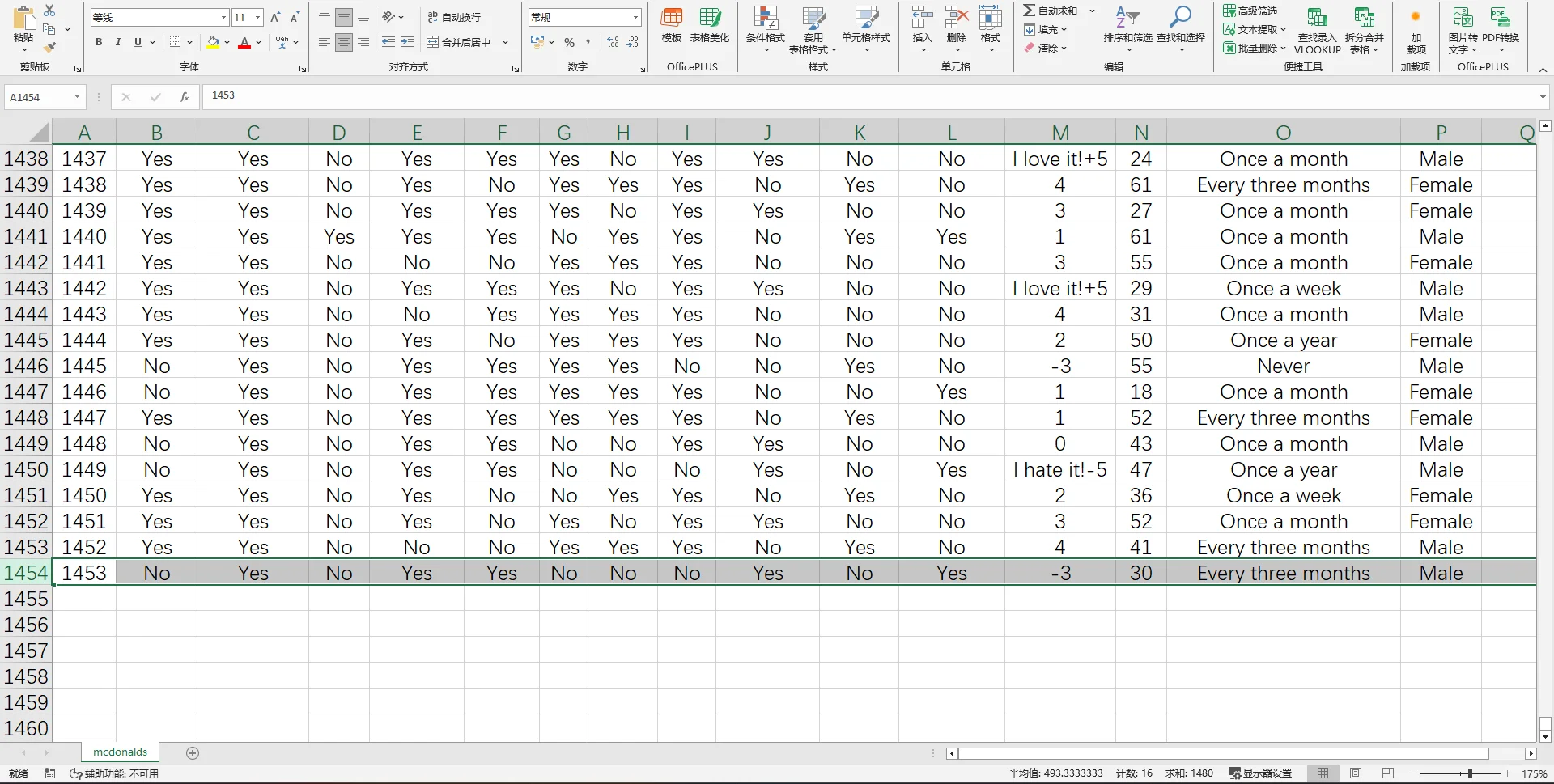The image size is (1554, 784).
Task: Toggle align text left
Action: tap(325, 42)
